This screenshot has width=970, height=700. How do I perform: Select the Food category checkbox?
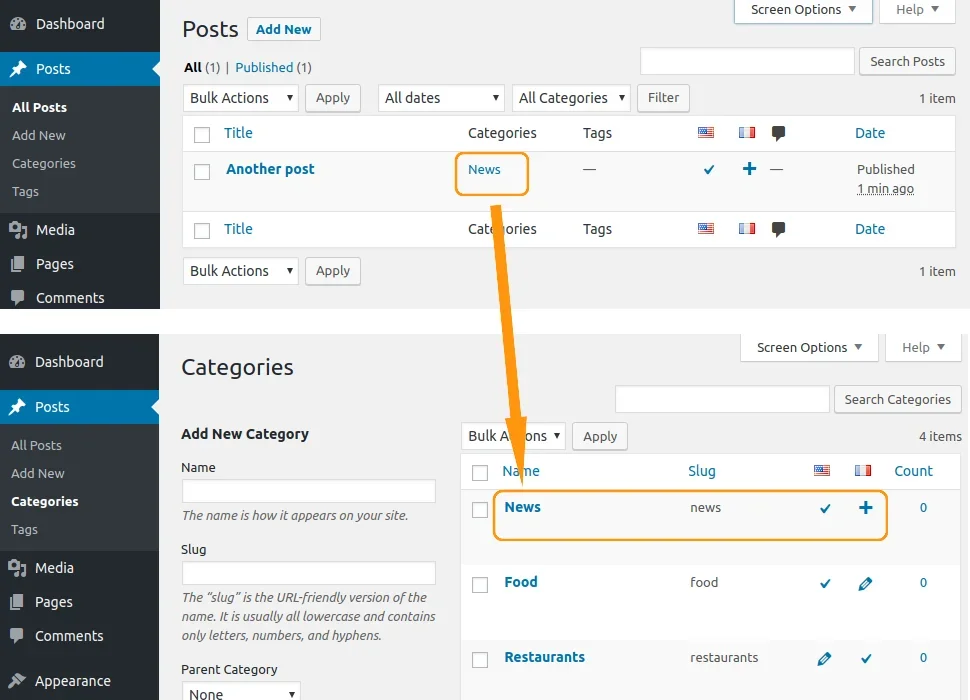[480, 584]
